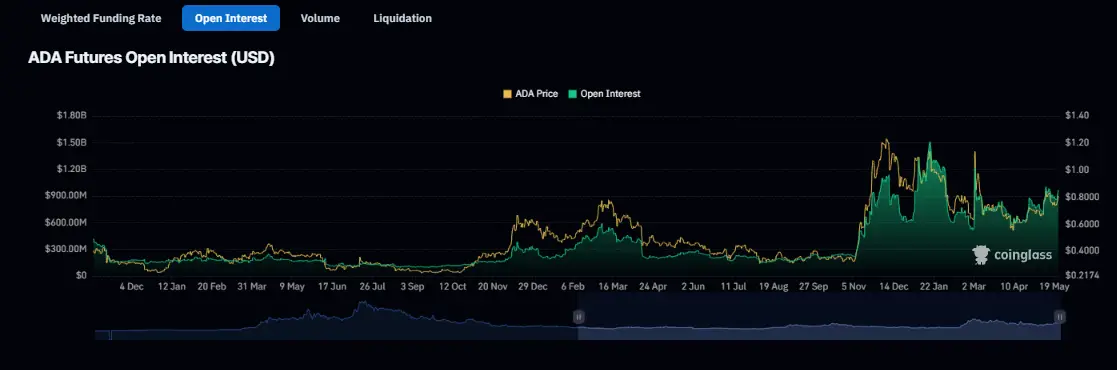Click the 19 May date label
This screenshot has height=370, width=1117.
[1055, 287]
